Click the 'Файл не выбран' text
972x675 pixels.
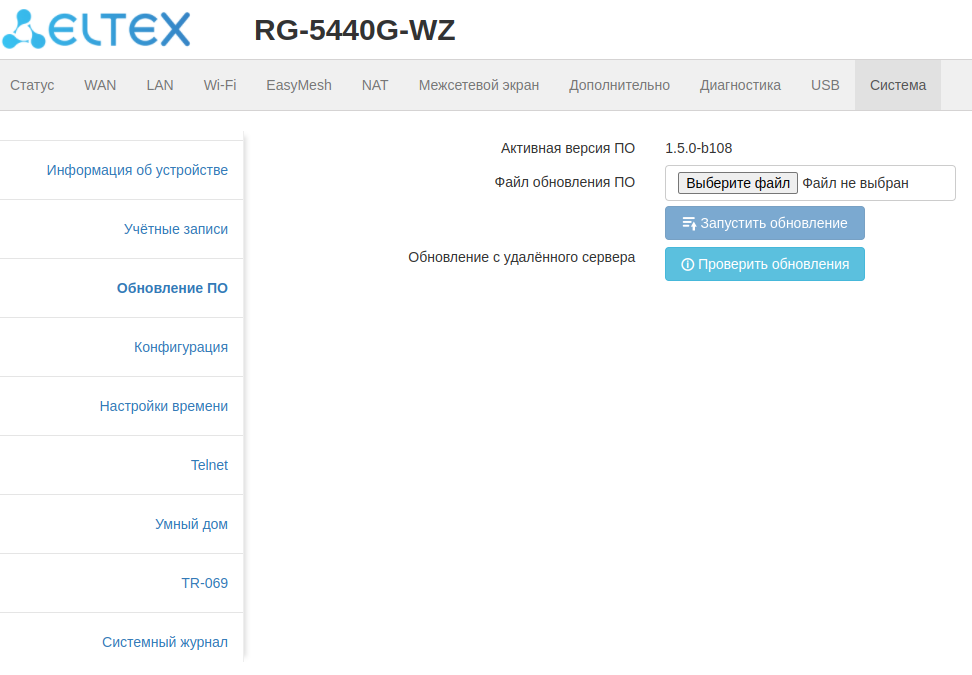[x=855, y=183]
